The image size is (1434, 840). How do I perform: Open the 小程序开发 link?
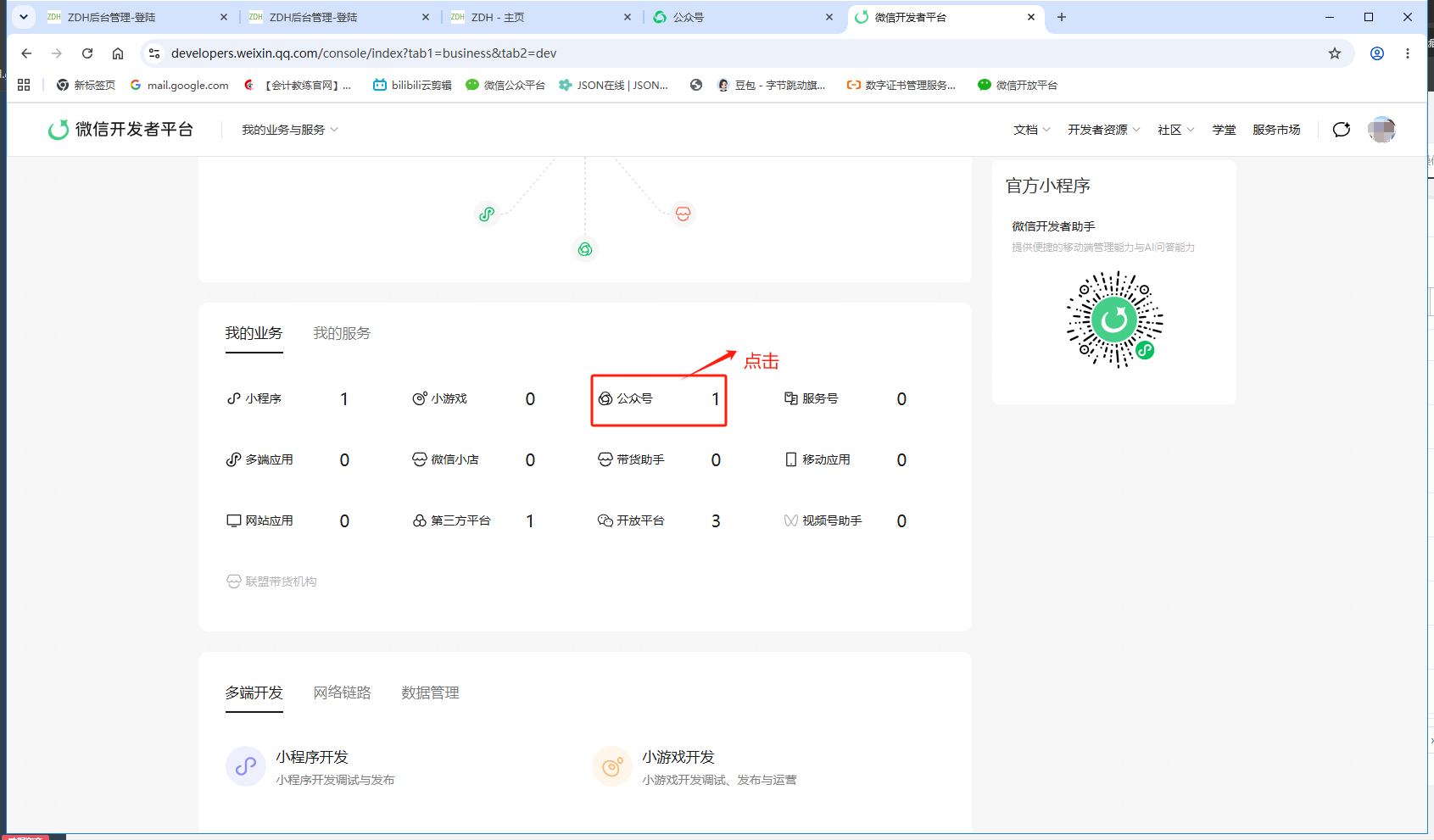pyautogui.click(x=312, y=757)
